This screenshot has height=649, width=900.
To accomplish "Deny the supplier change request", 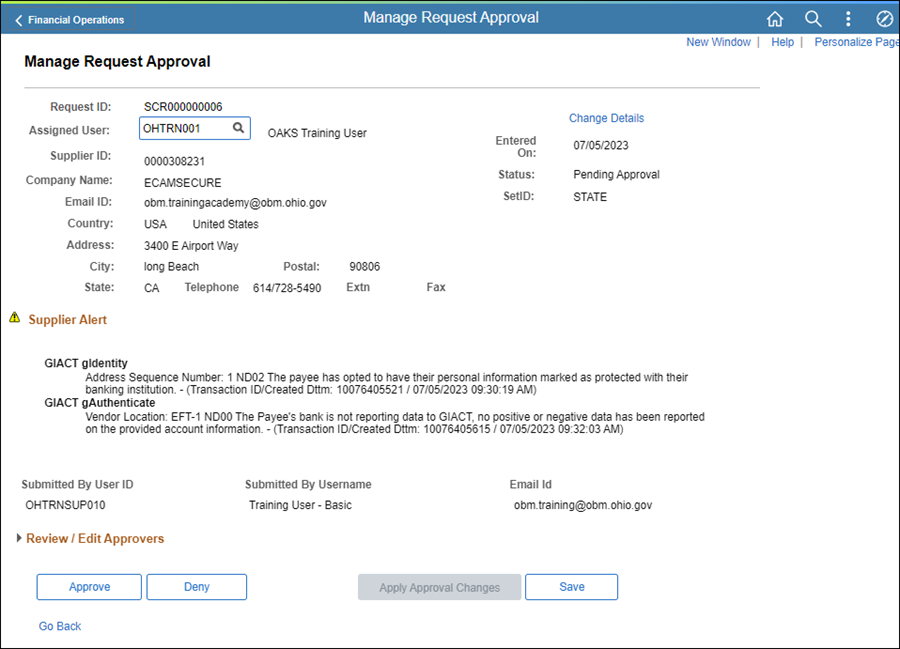I will [197, 587].
